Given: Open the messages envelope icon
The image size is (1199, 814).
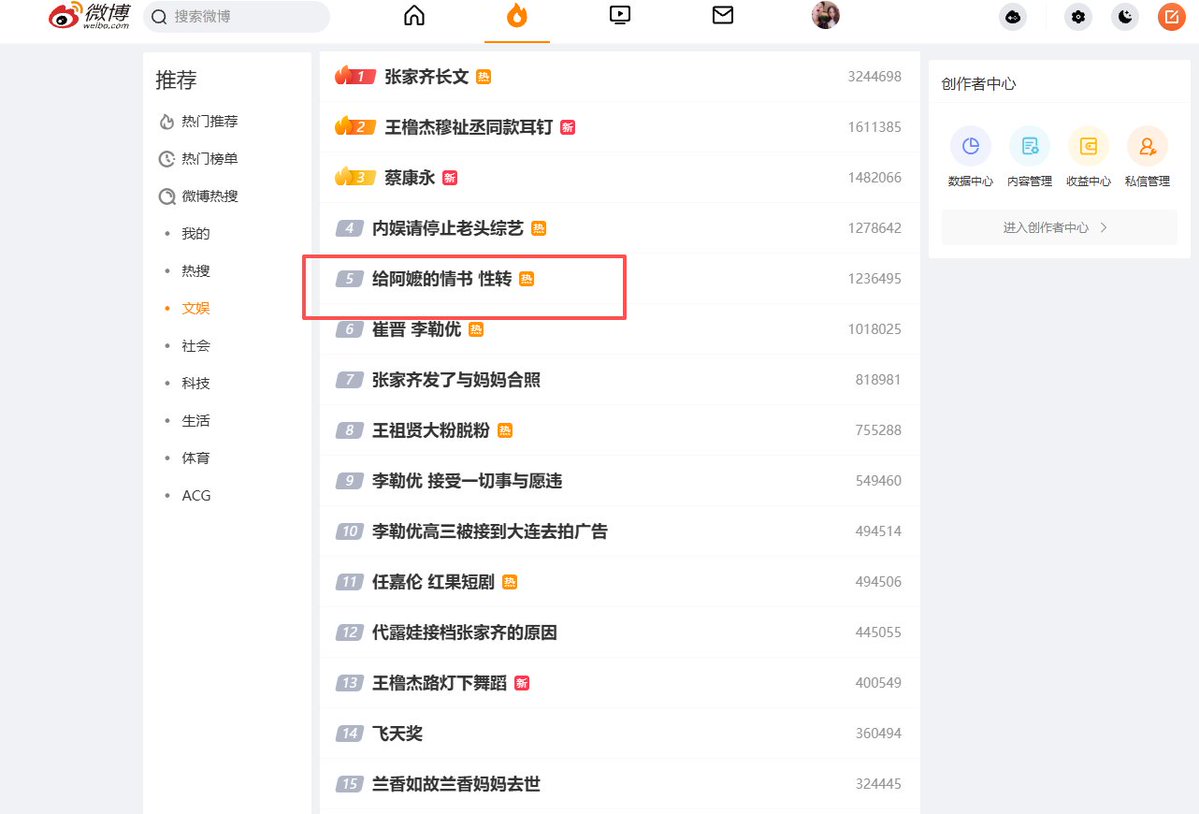Looking at the screenshot, I should coord(723,15).
